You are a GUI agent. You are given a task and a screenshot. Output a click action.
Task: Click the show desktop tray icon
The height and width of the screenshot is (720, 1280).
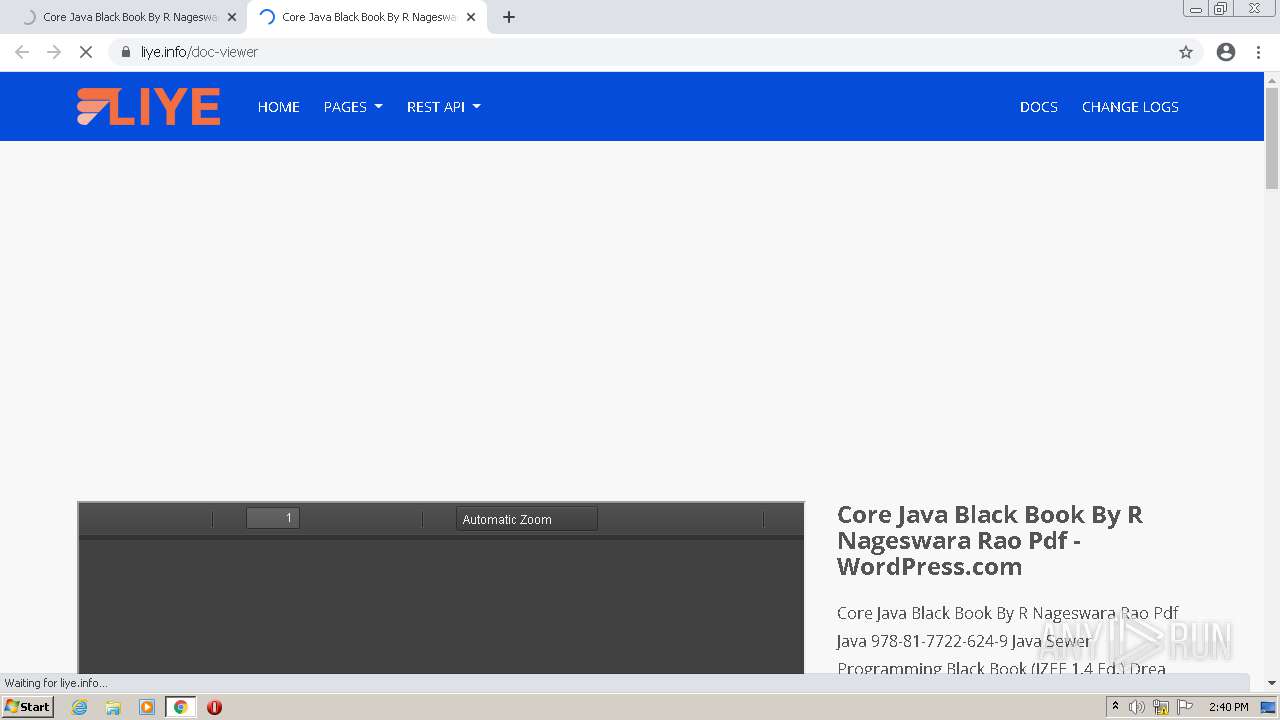tap(1269, 707)
